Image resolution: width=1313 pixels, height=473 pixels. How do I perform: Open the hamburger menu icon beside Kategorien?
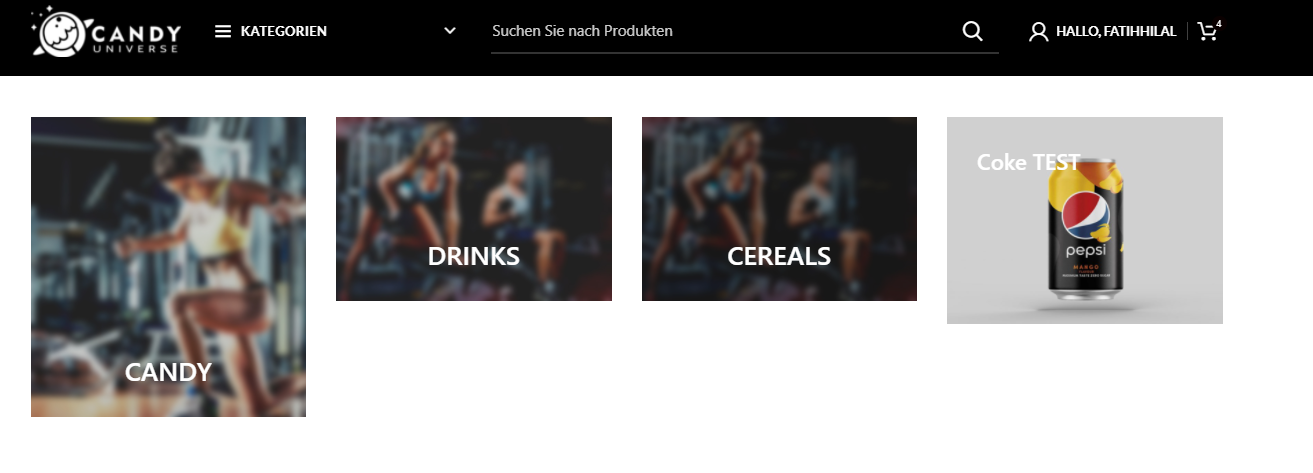pos(223,31)
